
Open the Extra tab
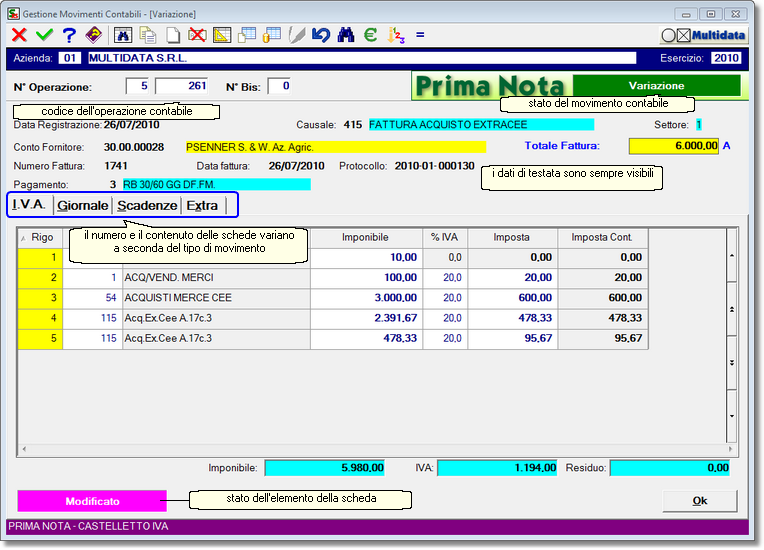click(202, 205)
